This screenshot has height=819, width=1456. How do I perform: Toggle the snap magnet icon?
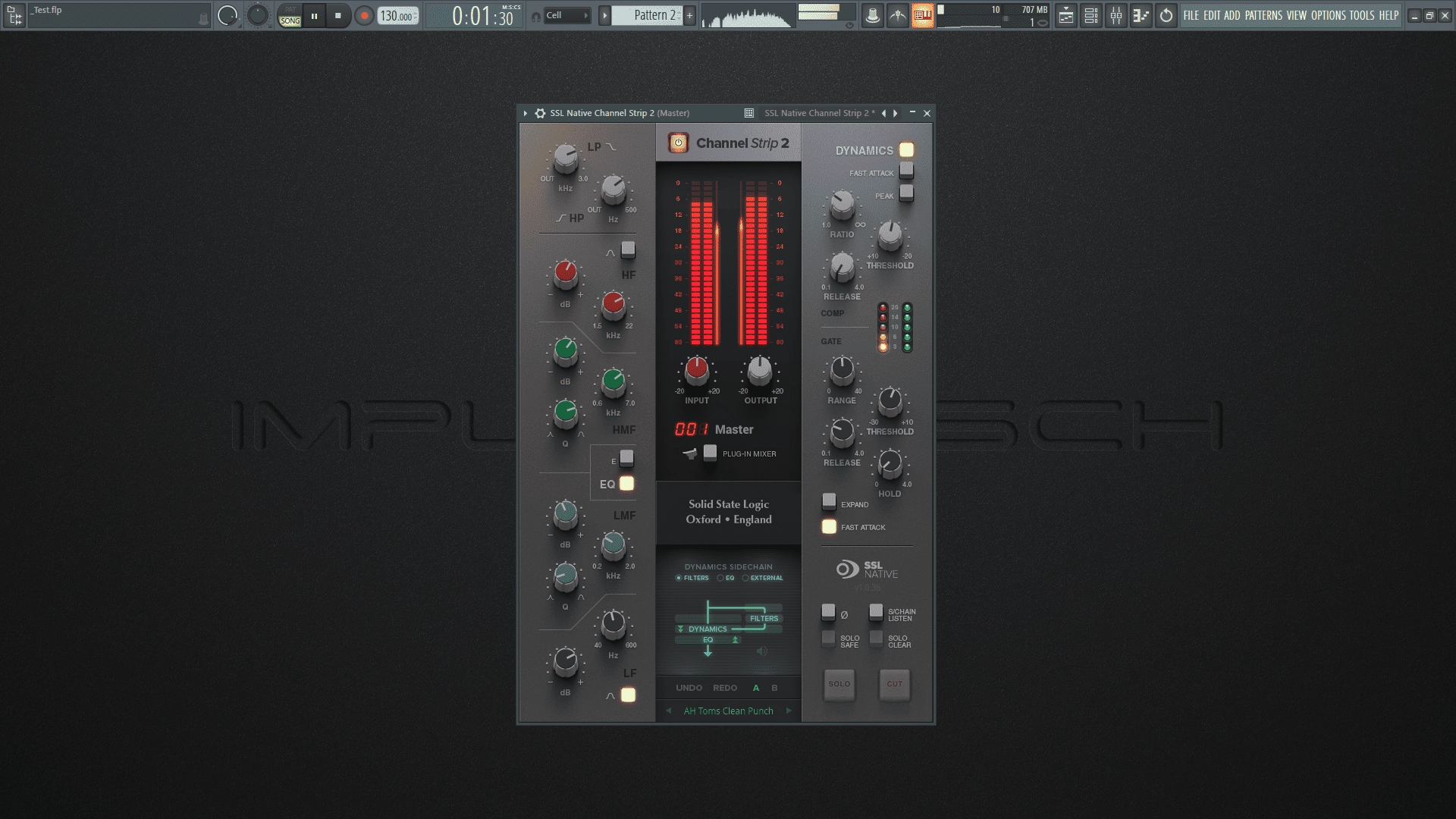pyautogui.click(x=536, y=16)
